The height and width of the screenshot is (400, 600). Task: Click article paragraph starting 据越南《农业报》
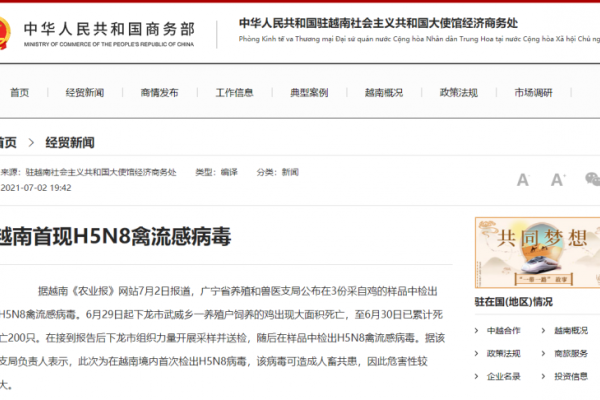pos(222,338)
